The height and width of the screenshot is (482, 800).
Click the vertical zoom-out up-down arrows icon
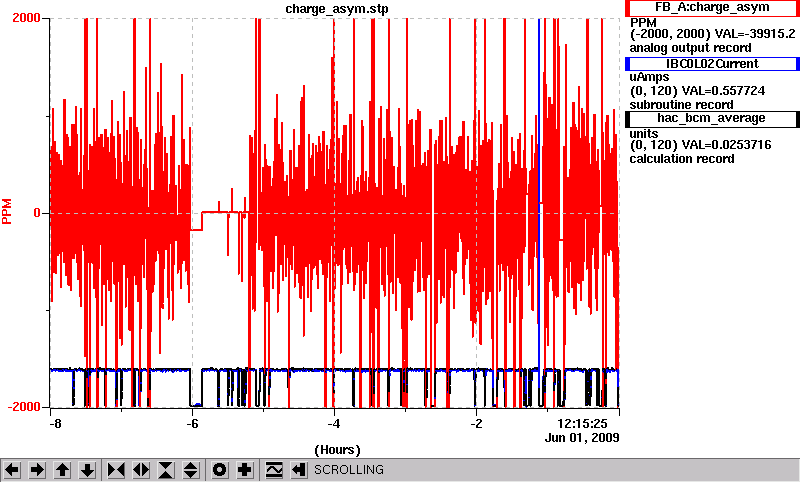tap(191, 470)
